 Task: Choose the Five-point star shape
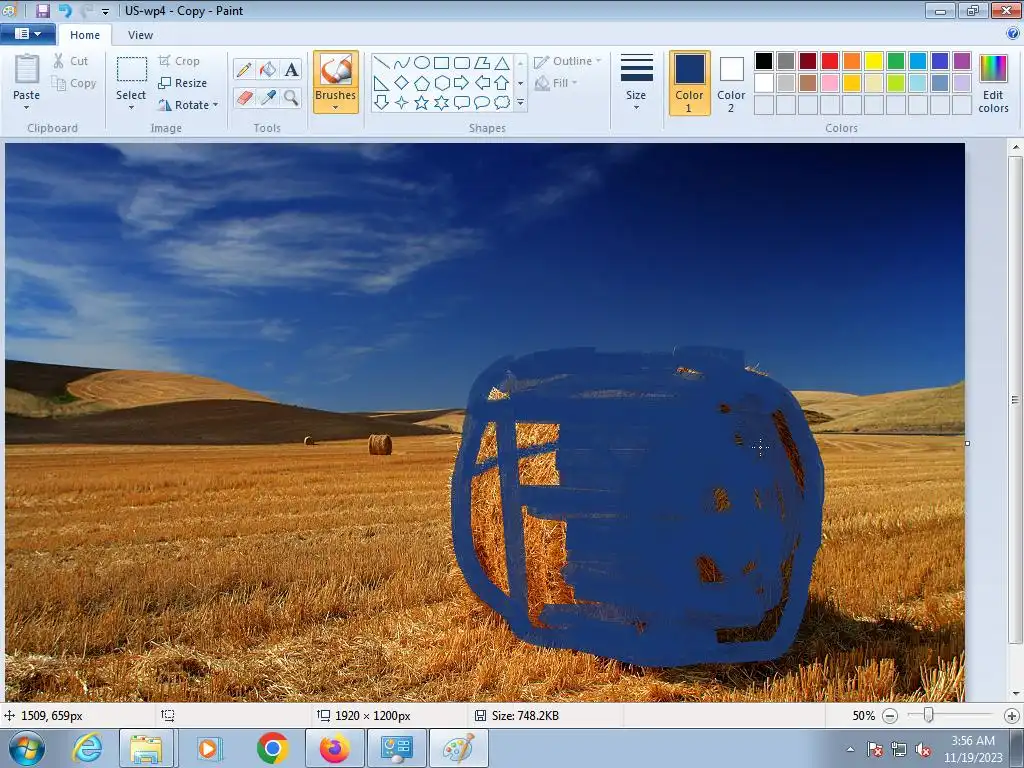tap(422, 103)
